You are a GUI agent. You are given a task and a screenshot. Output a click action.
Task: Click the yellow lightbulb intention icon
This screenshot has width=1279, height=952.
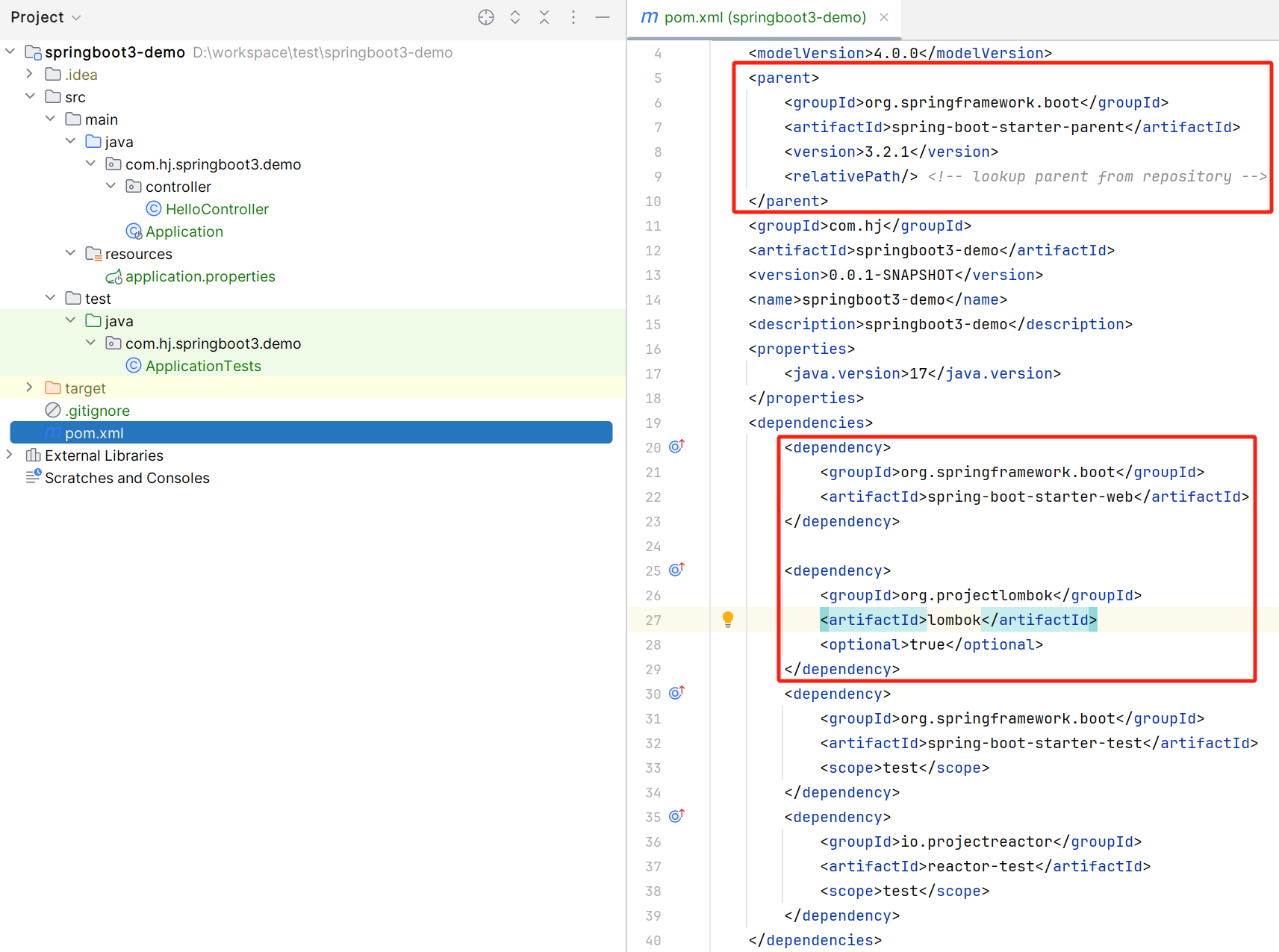pos(728,619)
